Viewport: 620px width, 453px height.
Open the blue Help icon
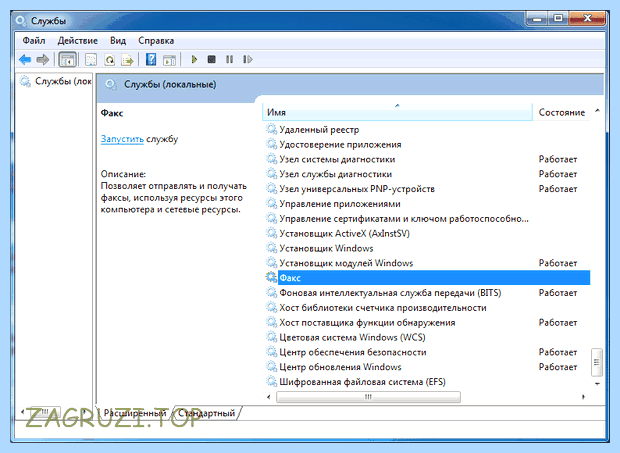point(151,60)
